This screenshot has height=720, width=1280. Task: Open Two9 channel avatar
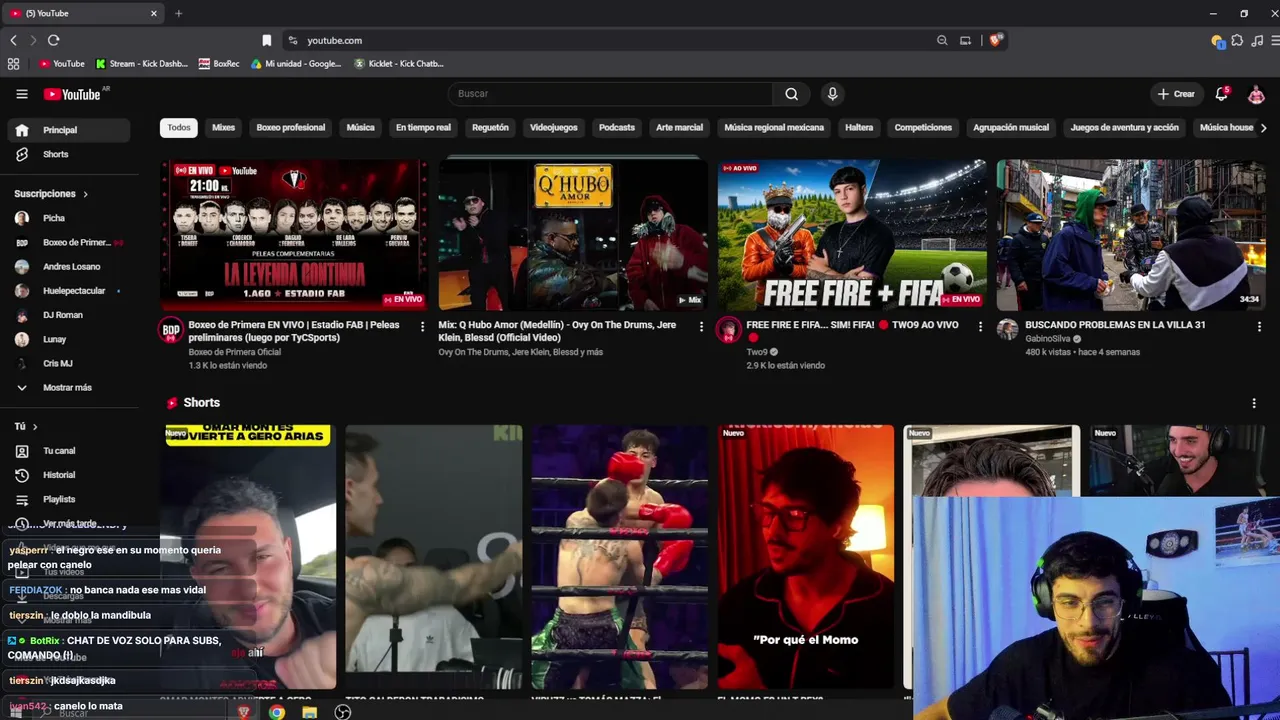[728, 331]
